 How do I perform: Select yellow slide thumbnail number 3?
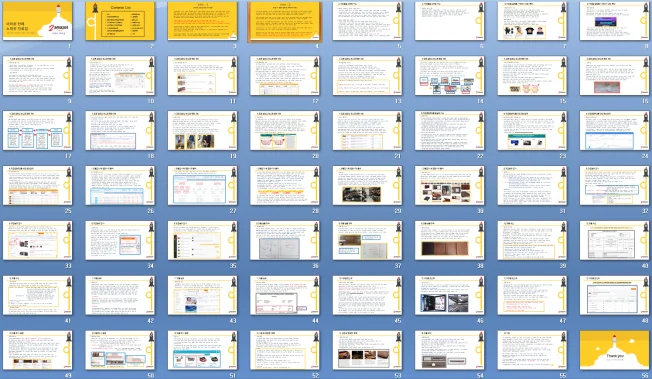[203, 21]
